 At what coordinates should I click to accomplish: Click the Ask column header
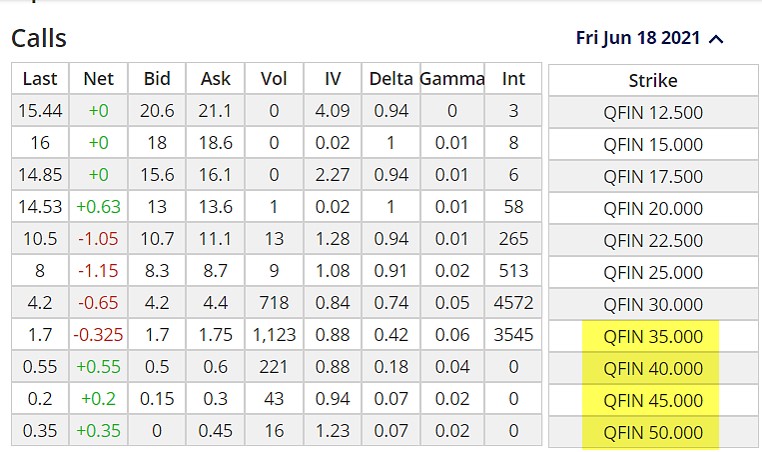(x=216, y=79)
